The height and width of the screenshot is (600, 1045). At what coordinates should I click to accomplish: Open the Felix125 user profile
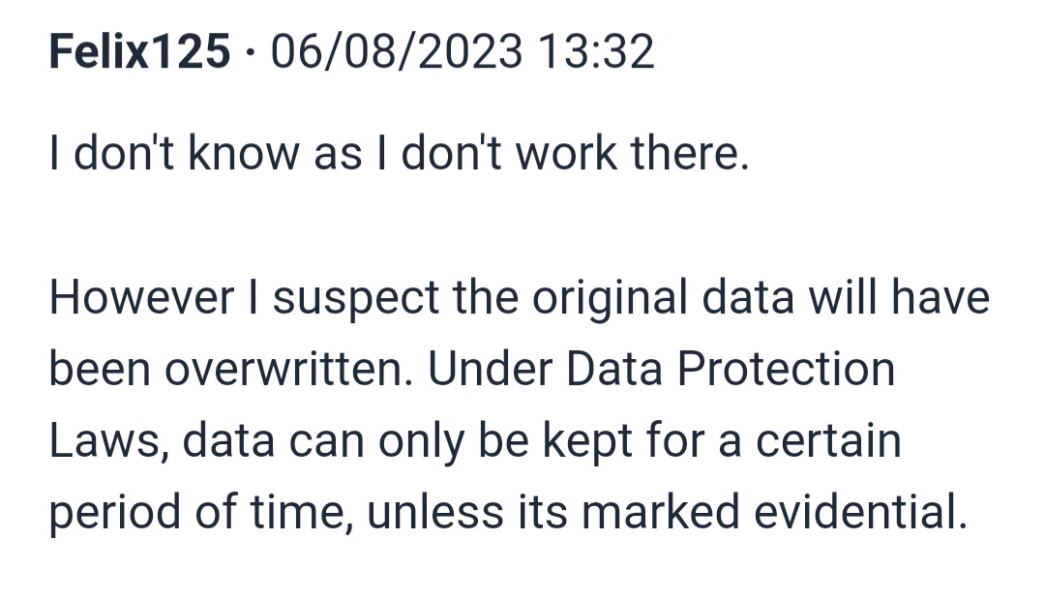[139, 51]
